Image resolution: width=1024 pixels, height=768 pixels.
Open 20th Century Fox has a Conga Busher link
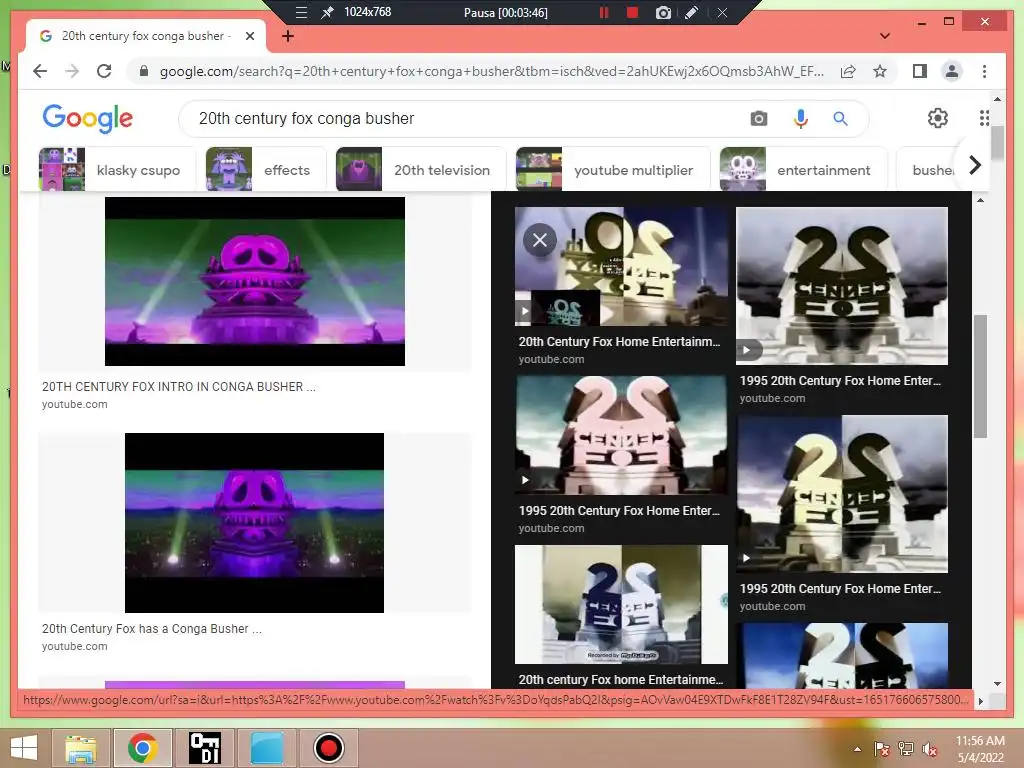click(x=152, y=628)
